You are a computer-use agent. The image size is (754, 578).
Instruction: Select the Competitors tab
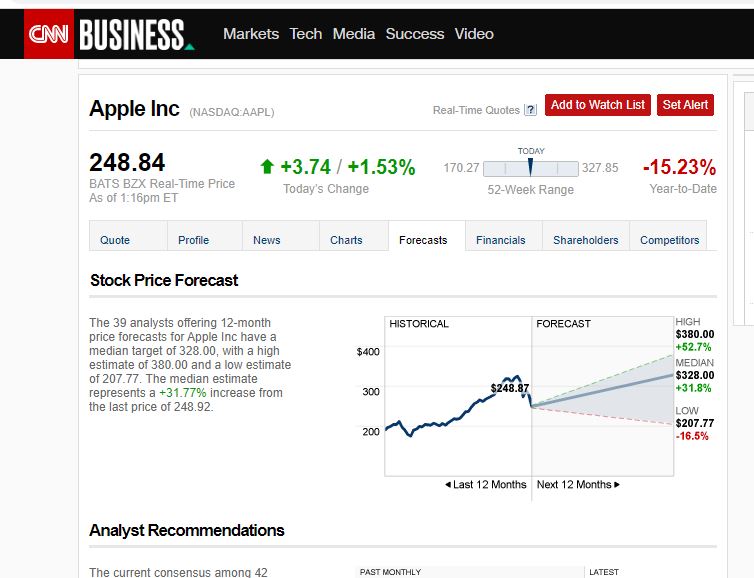point(670,240)
